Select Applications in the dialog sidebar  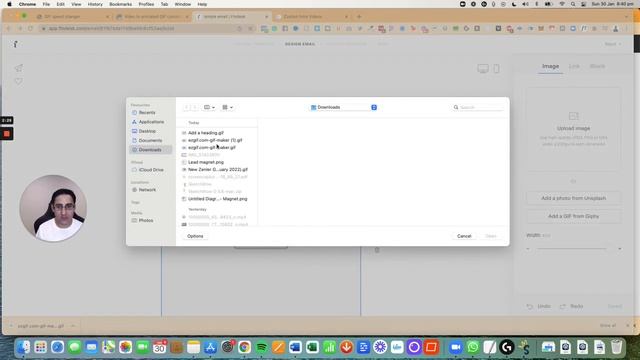(151, 122)
